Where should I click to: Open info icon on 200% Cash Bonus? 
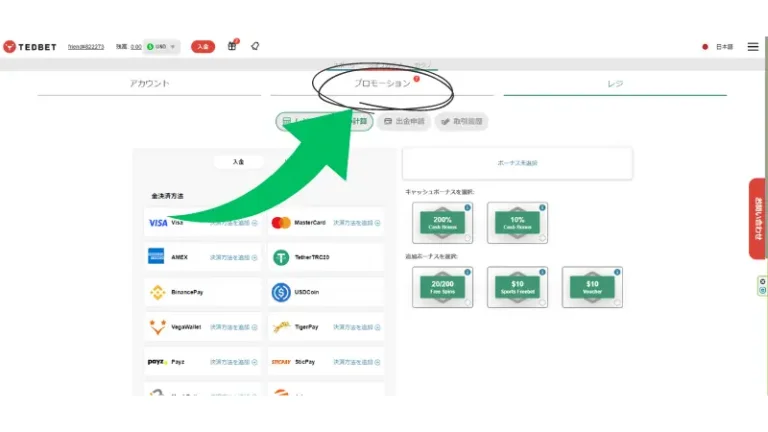[467, 208]
